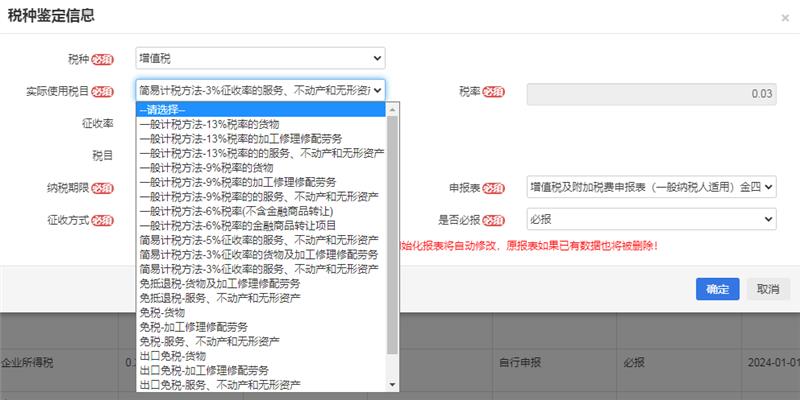Click the 取消 button
The image size is (800, 400).
click(x=767, y=289)
